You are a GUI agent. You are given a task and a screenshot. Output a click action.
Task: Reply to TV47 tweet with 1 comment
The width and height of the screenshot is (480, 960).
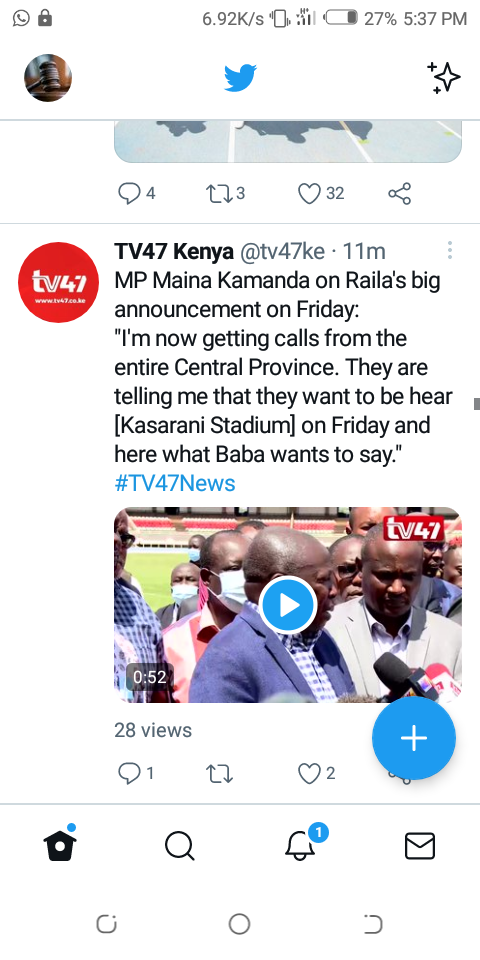coord(136,773)
